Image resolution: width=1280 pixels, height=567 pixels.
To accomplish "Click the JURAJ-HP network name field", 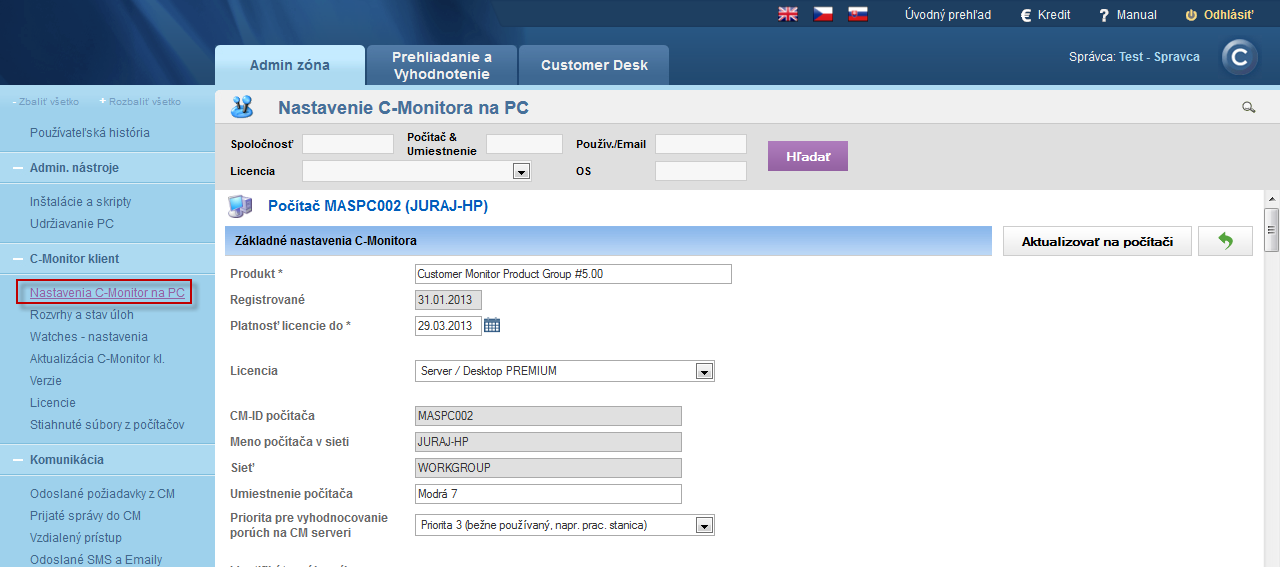I will (x=548, y=442).
